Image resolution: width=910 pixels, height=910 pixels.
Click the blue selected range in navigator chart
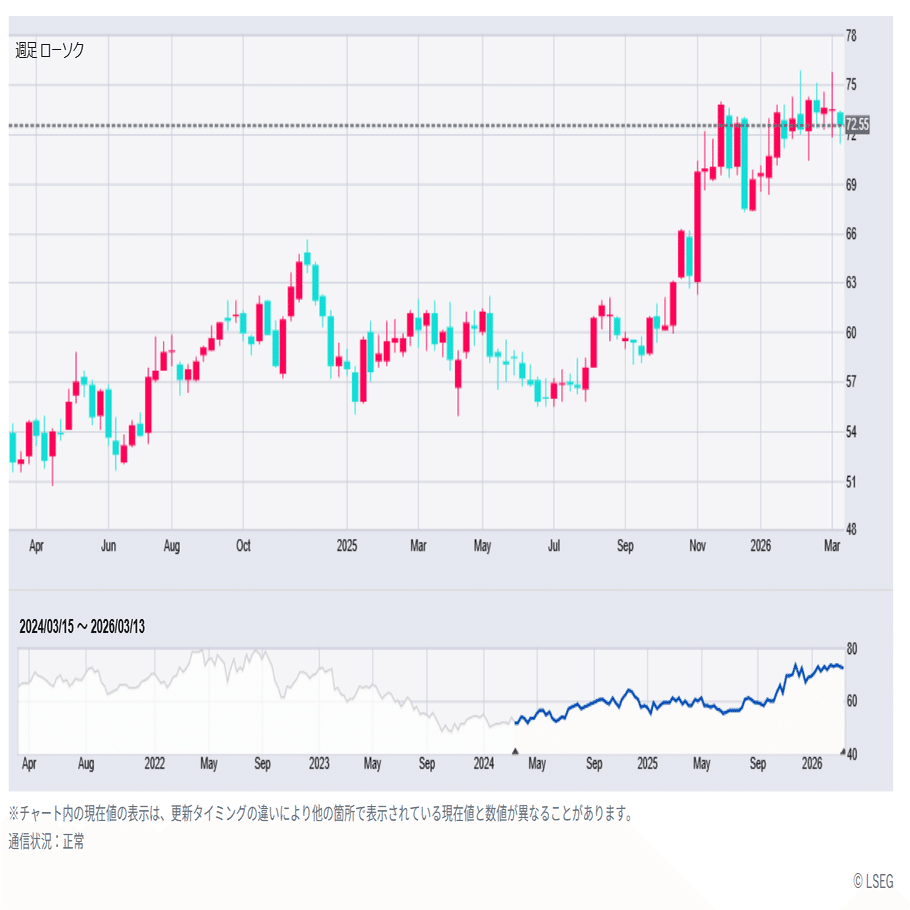[x=680, y=700]
